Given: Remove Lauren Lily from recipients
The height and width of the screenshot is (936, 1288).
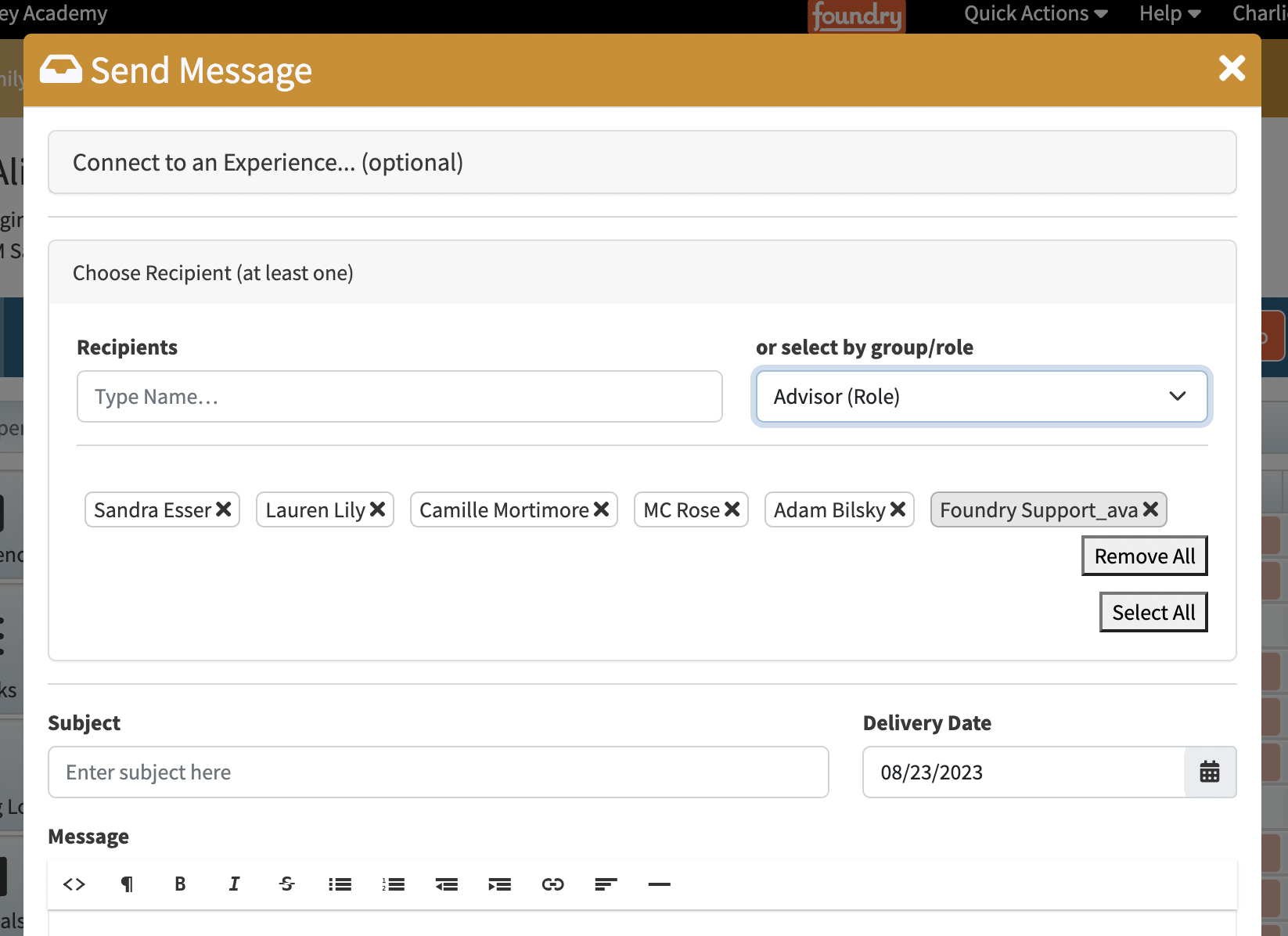Looking at the screenshot, I should coord(378,509).
